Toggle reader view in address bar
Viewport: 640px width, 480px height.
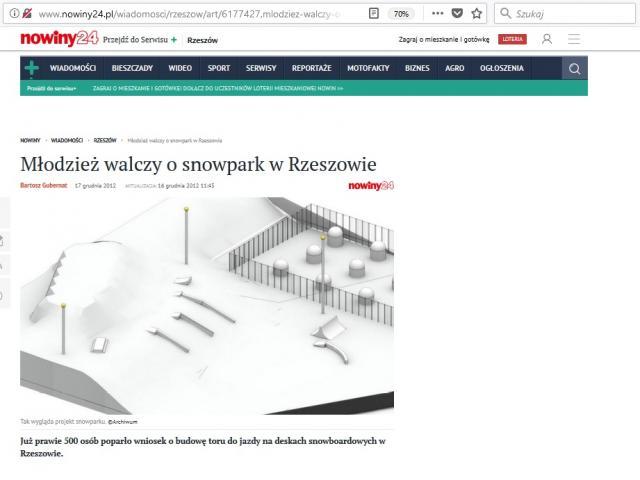(x=373, y=14)
